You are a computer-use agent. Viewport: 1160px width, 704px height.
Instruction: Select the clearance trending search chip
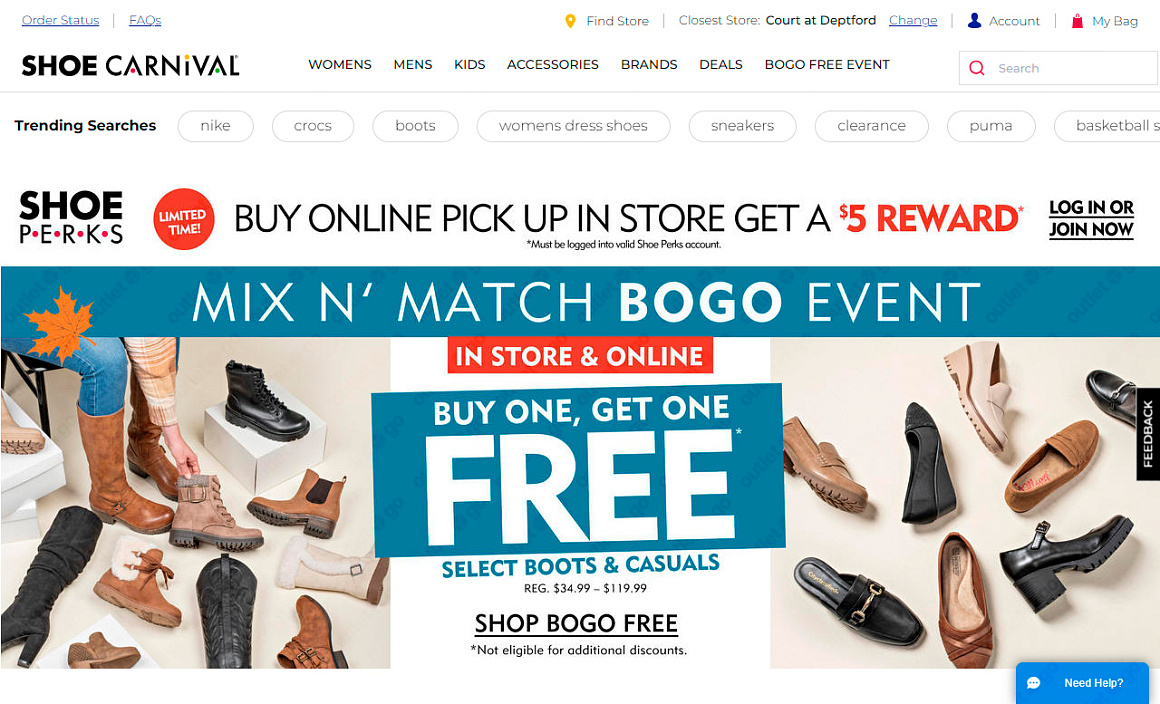(871, 126)
